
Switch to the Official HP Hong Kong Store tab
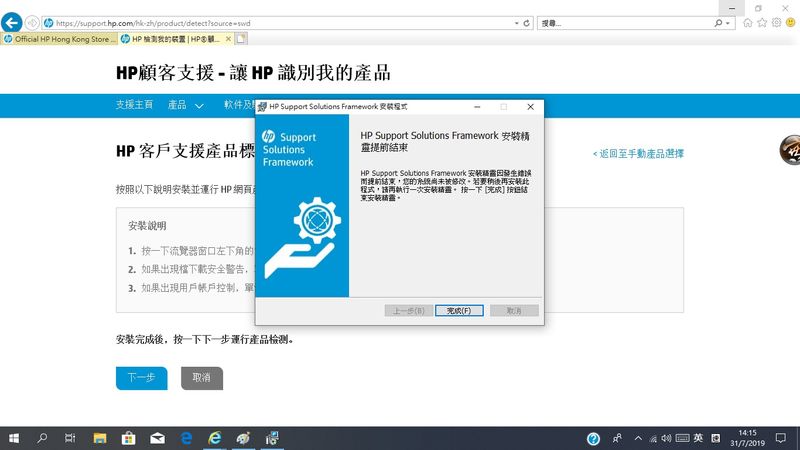pyautogui.click(x=59, y=39)
